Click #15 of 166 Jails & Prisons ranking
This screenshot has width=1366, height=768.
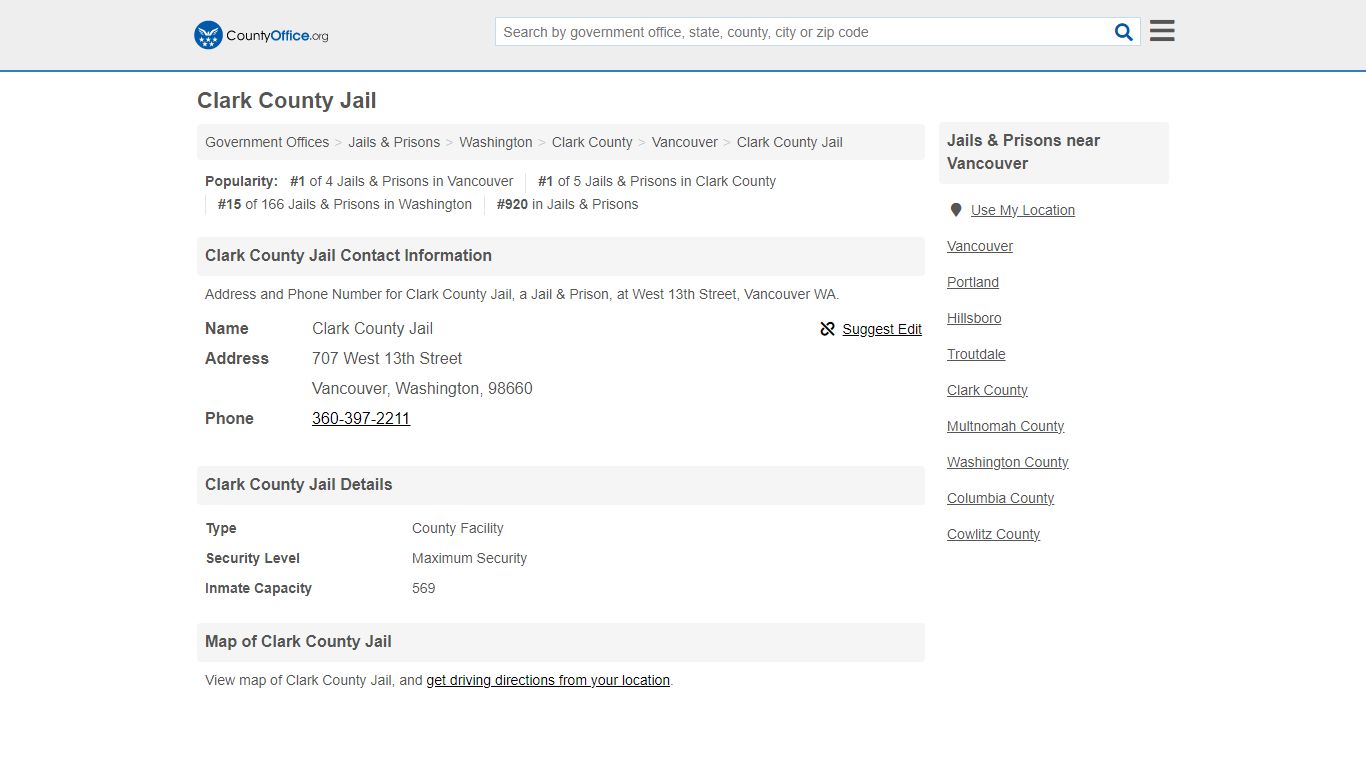tap(345, 204)
